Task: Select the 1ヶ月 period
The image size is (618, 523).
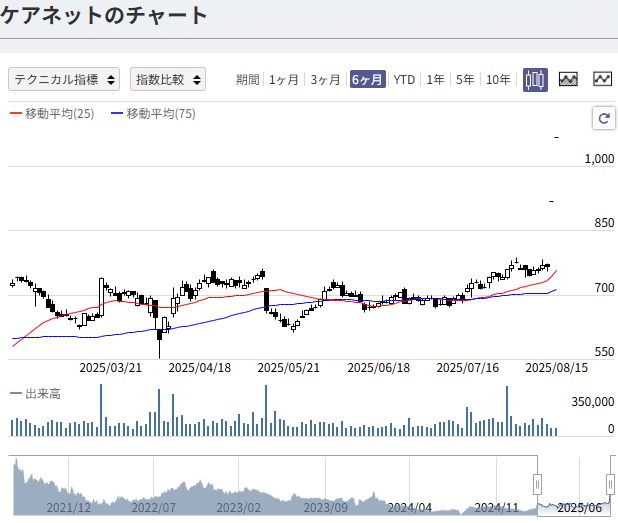Action: pyautogui.click(x=283, y=80)
